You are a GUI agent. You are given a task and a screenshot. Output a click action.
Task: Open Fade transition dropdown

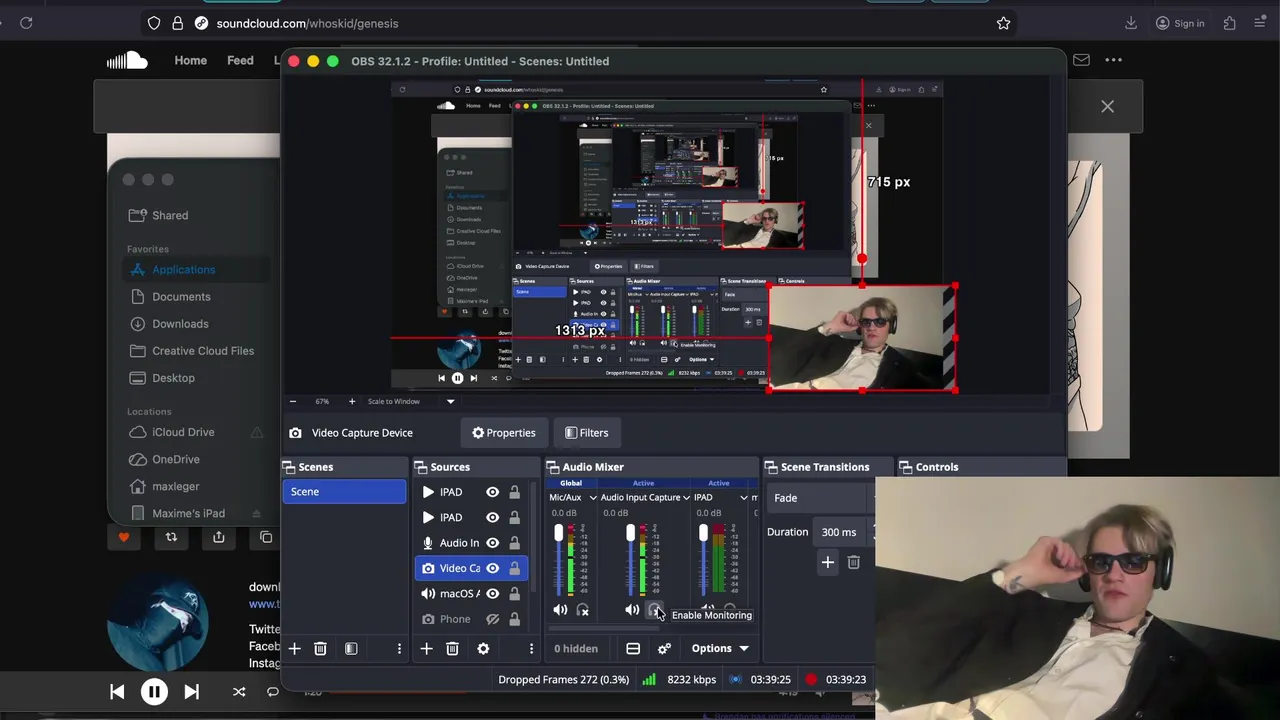pyautogui.click(x=822, y=498)
